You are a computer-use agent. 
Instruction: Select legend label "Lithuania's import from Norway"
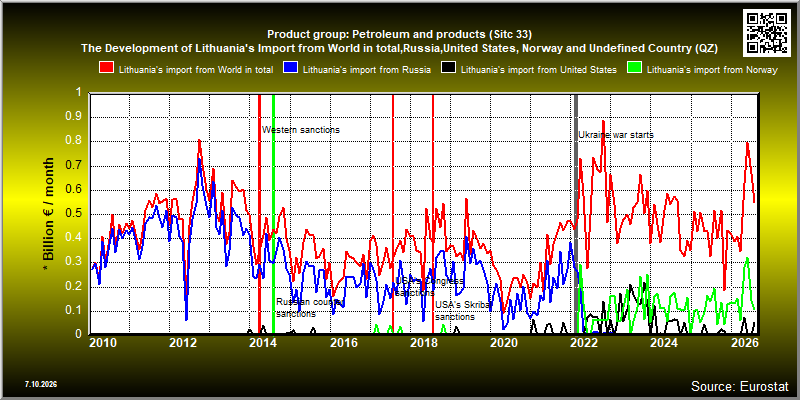click(x=712, y=70)
